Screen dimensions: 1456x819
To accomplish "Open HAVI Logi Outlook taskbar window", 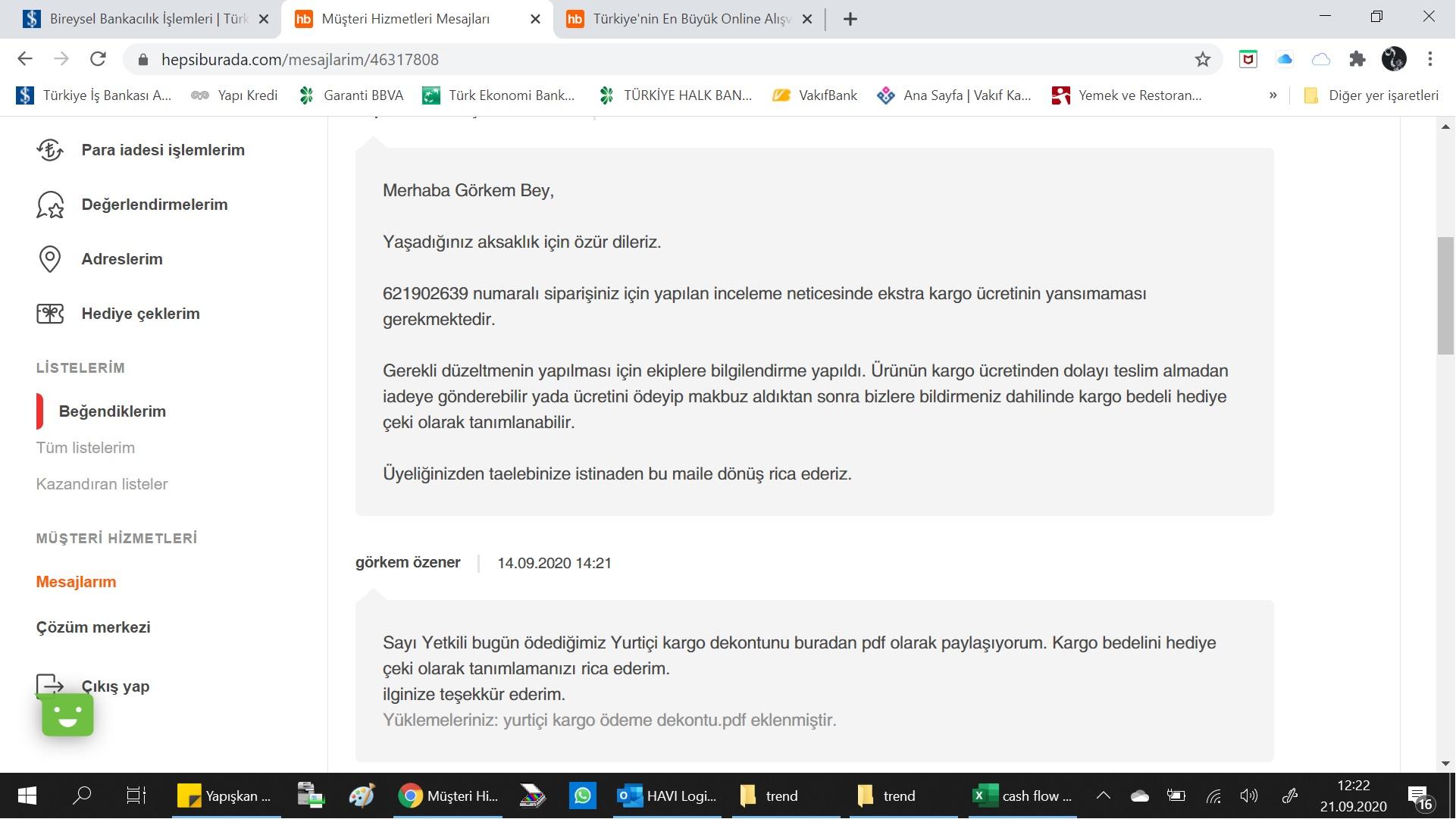I will click(x=668, y=796).
